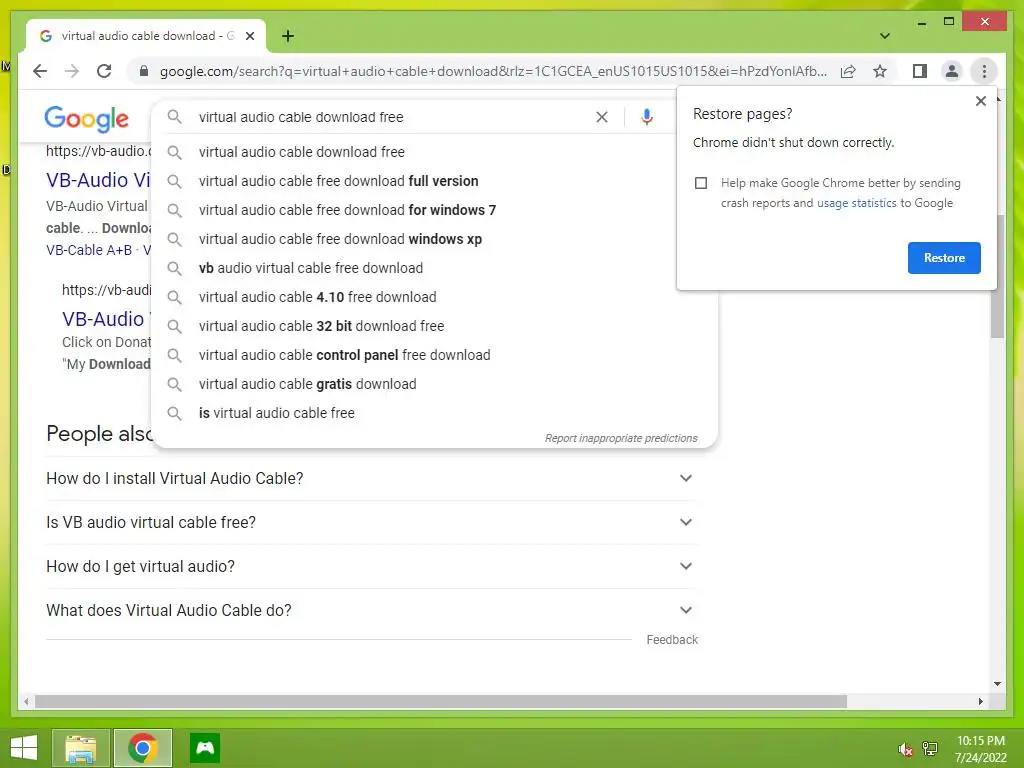Image resolution: width=1024 pixels, height=768 pixels.
Task: Click the search query text field
Action: pyautogui.click(x=392, y=117)
